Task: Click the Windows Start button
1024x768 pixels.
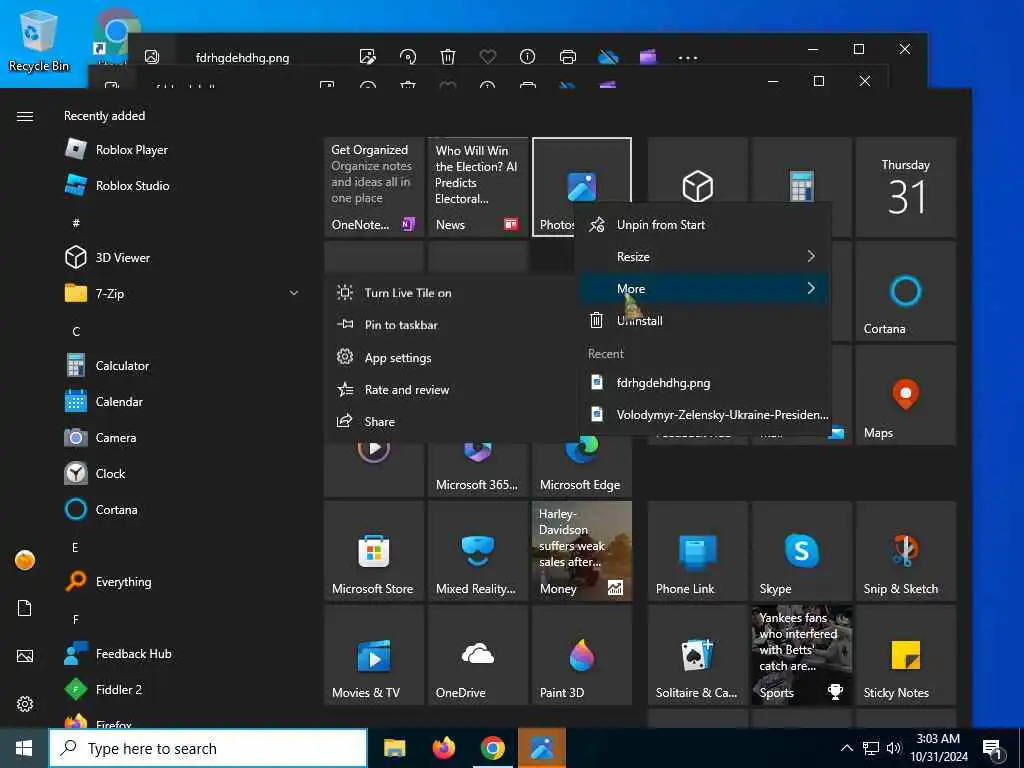Action: coord(24,748)
